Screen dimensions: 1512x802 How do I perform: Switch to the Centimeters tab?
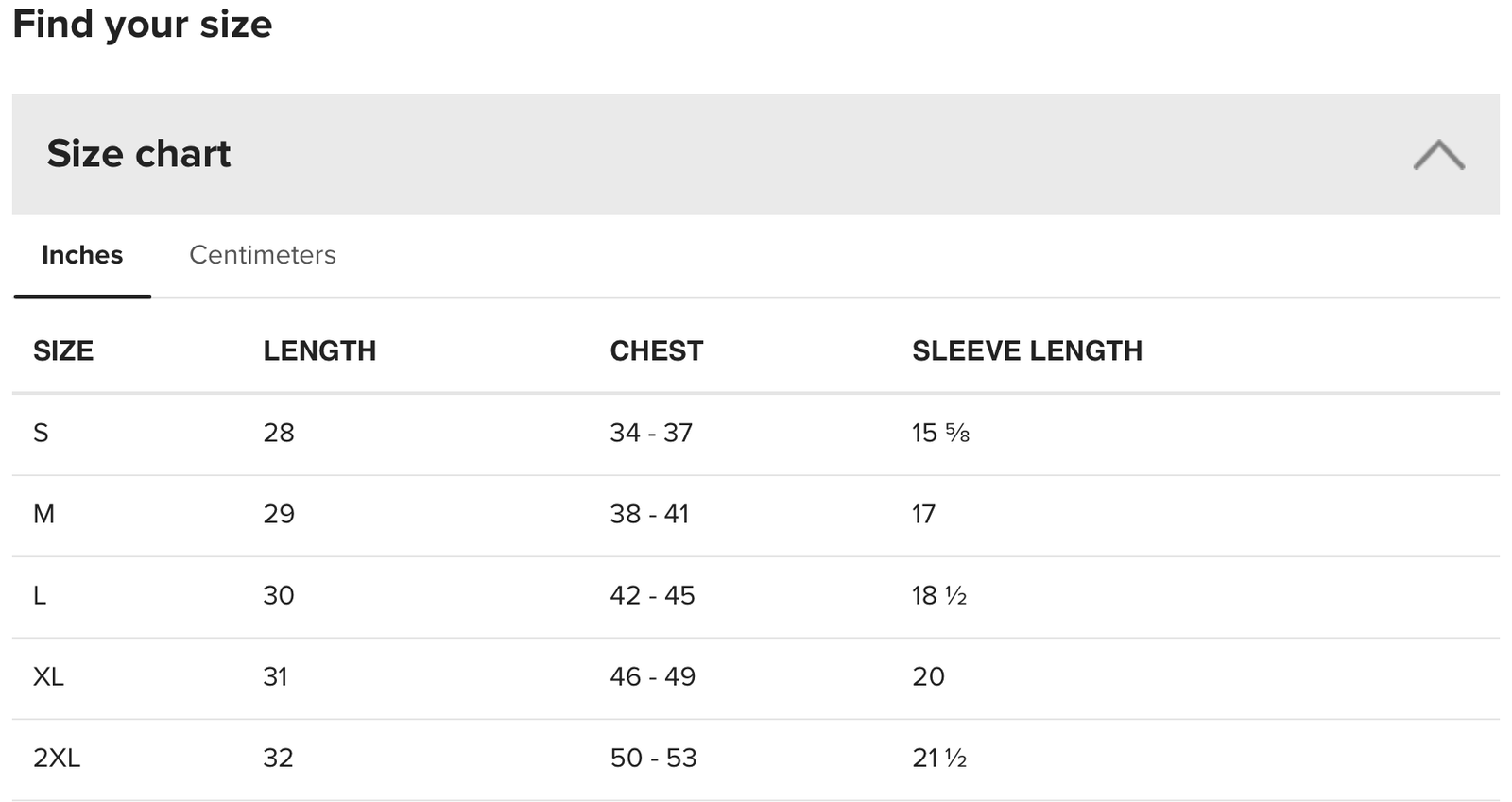click(262, 255)
